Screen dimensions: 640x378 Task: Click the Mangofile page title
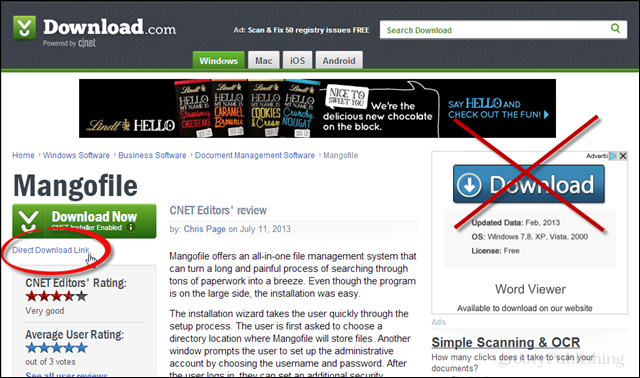point(76,186)
